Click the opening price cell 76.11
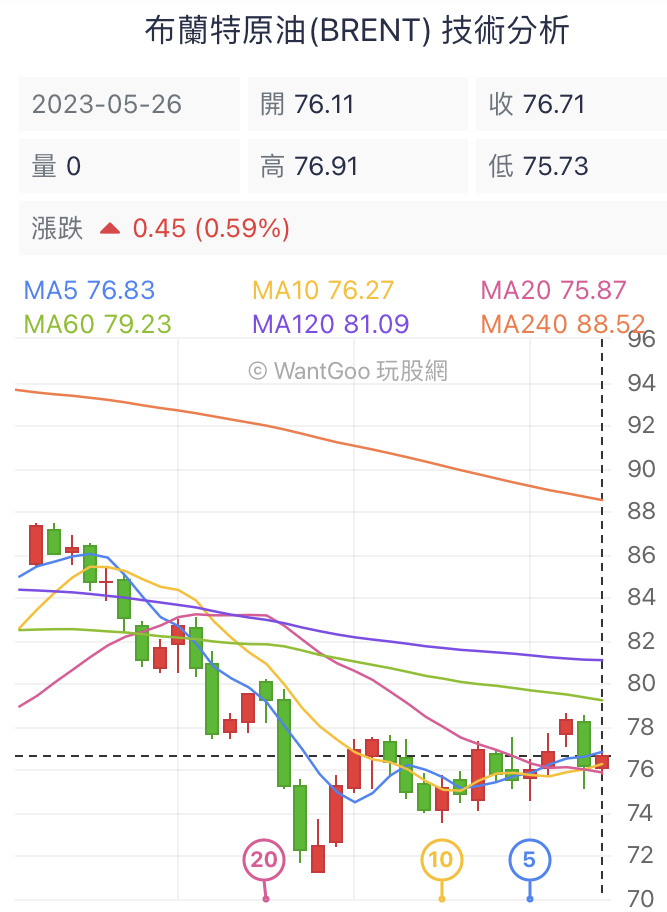The width and height of the screenshot is (667, 912). (x=357, y=104)
